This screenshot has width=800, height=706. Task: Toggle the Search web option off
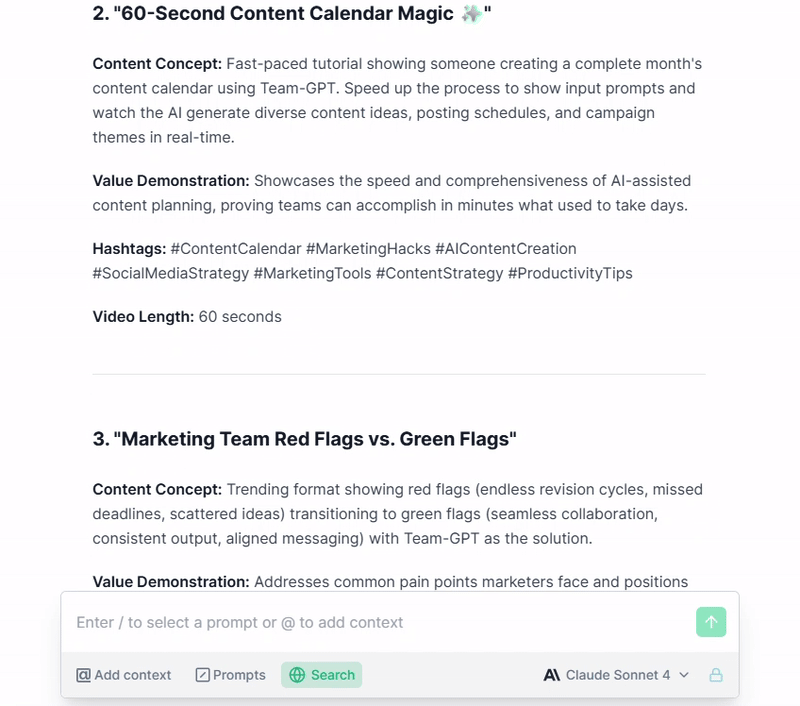(x=321, y=675)
